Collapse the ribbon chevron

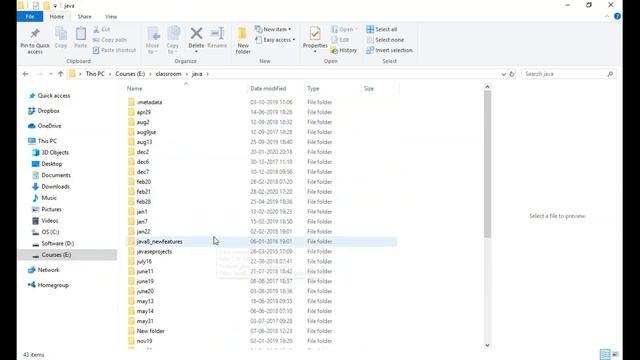(607, 16)
